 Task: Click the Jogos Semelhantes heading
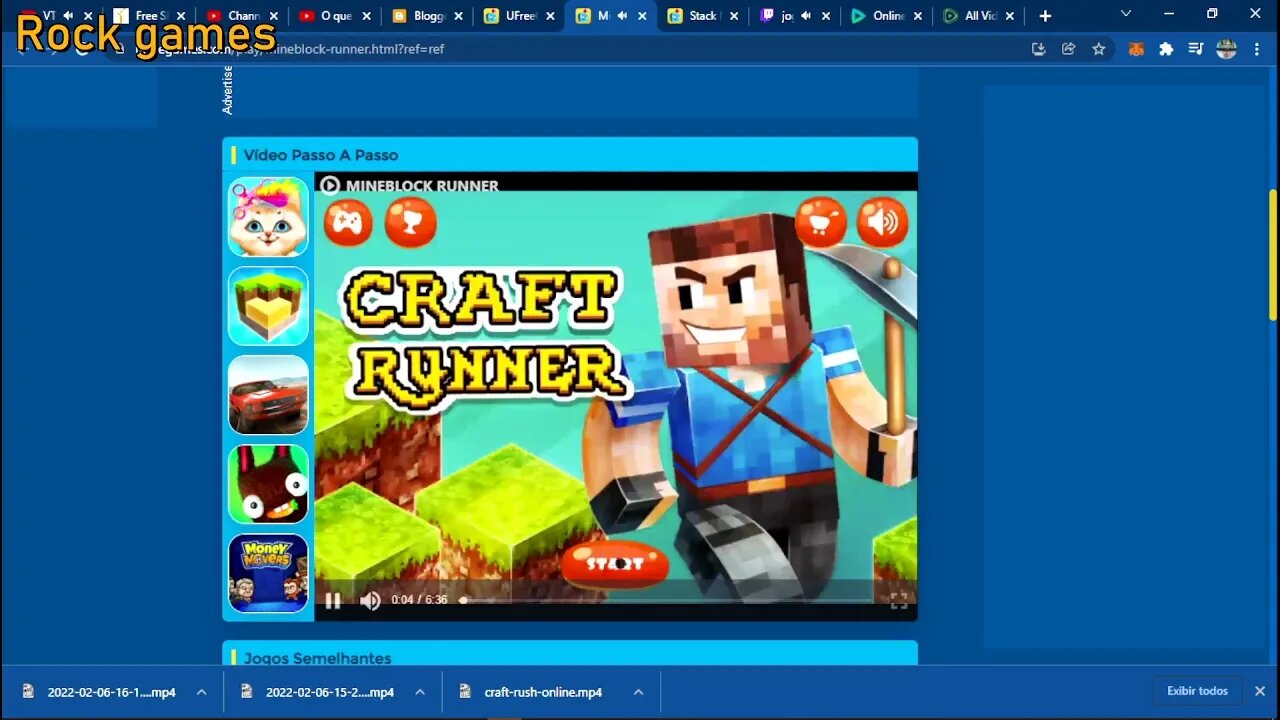[318, 658]
